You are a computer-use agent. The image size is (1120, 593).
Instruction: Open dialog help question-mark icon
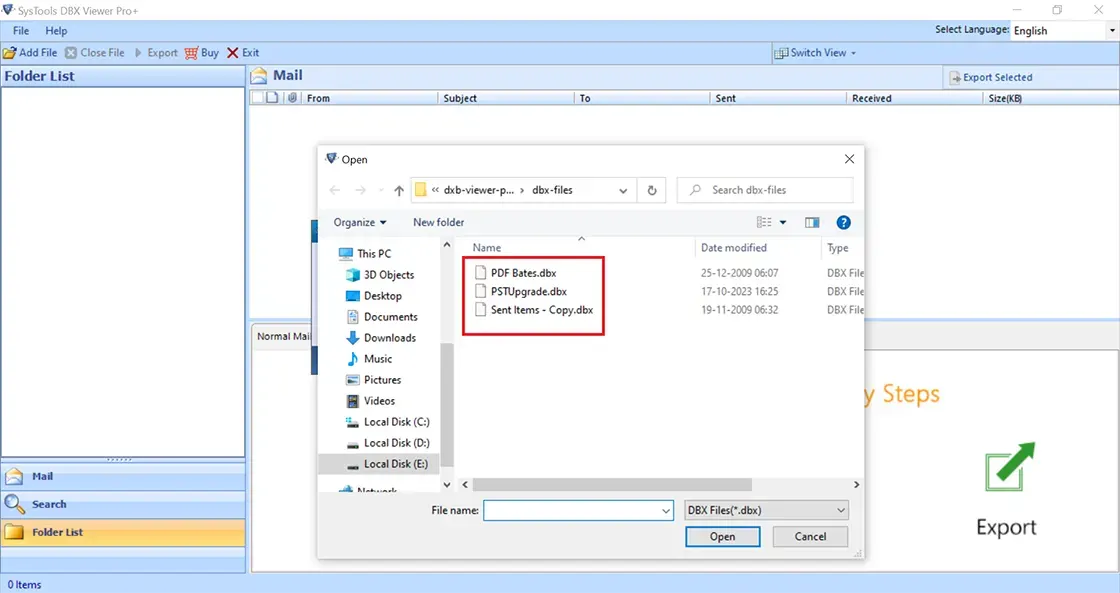tap(844, 222)
